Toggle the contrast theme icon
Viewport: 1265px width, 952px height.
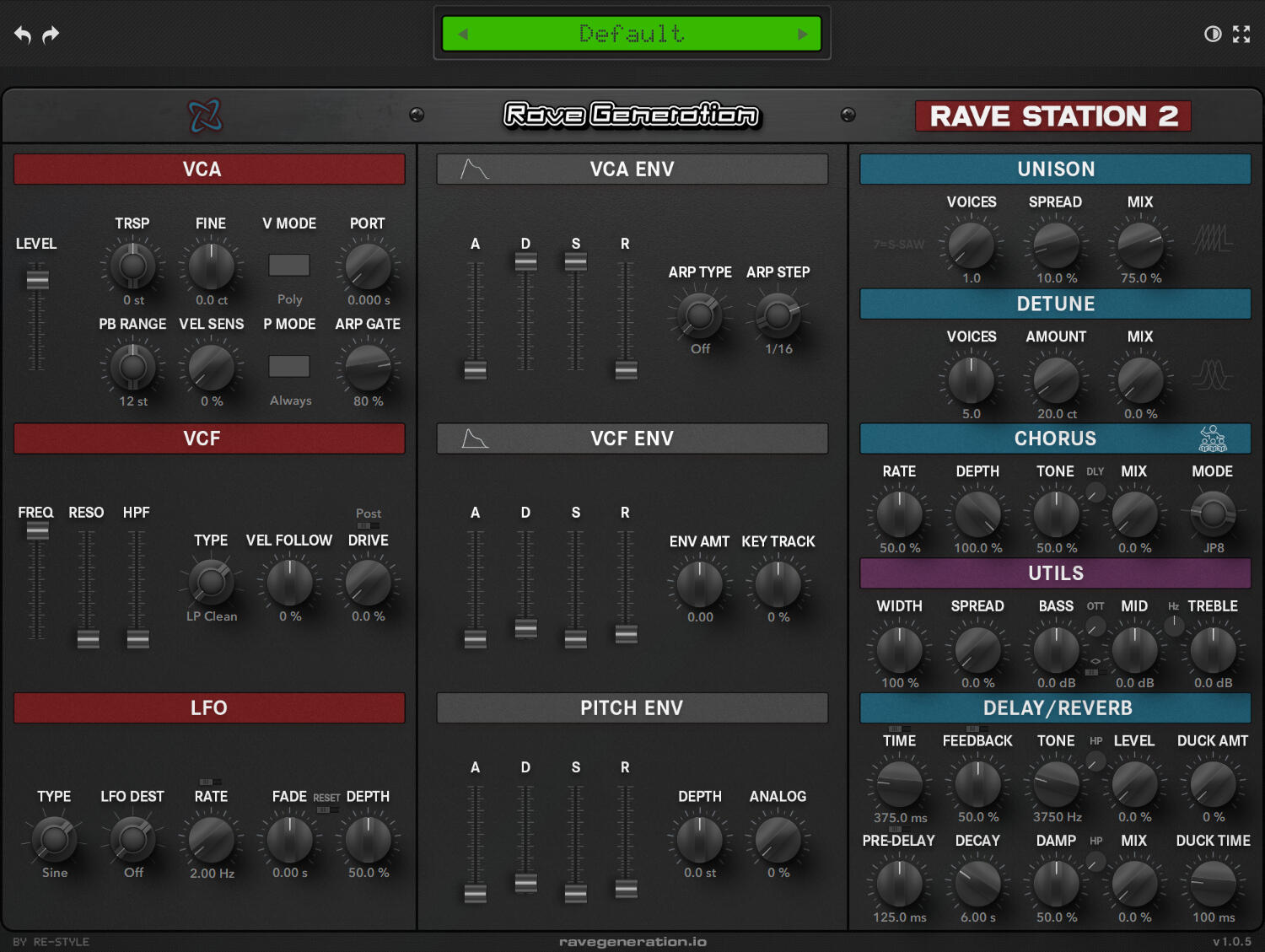1213,34
